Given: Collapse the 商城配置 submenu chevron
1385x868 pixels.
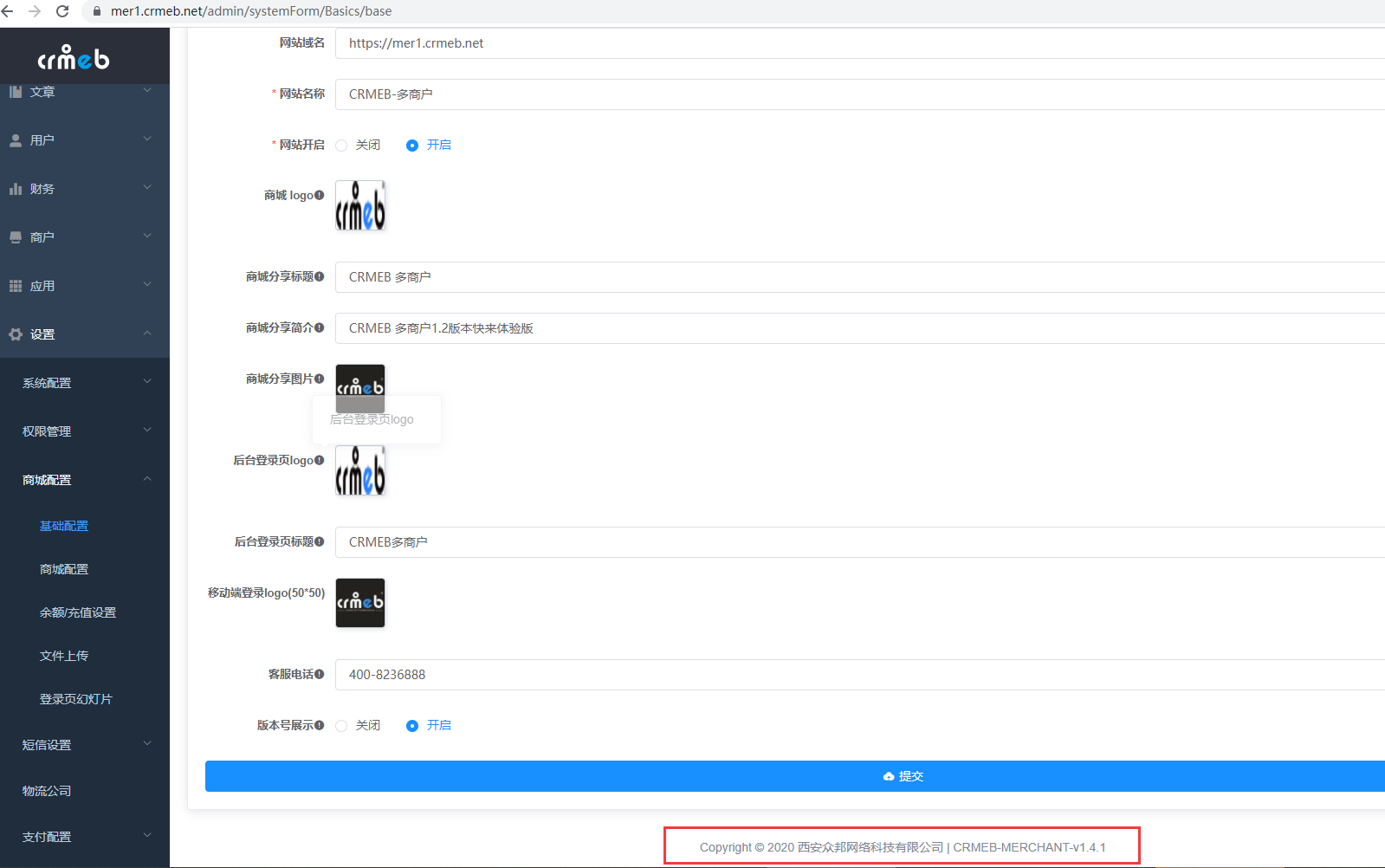Looking at the screenshot, I should 147,478.
